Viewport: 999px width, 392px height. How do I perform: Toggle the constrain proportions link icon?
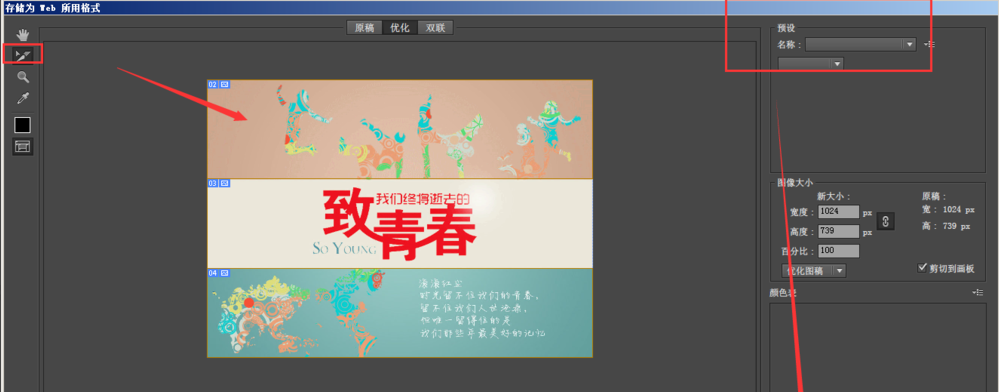pos(886,221)
